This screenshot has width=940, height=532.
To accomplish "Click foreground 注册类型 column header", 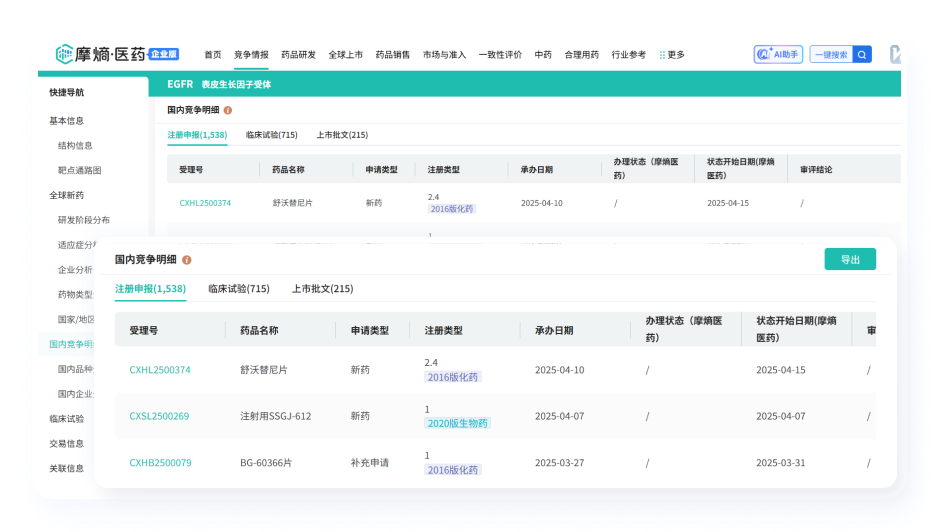I will [x=444, y=330].
